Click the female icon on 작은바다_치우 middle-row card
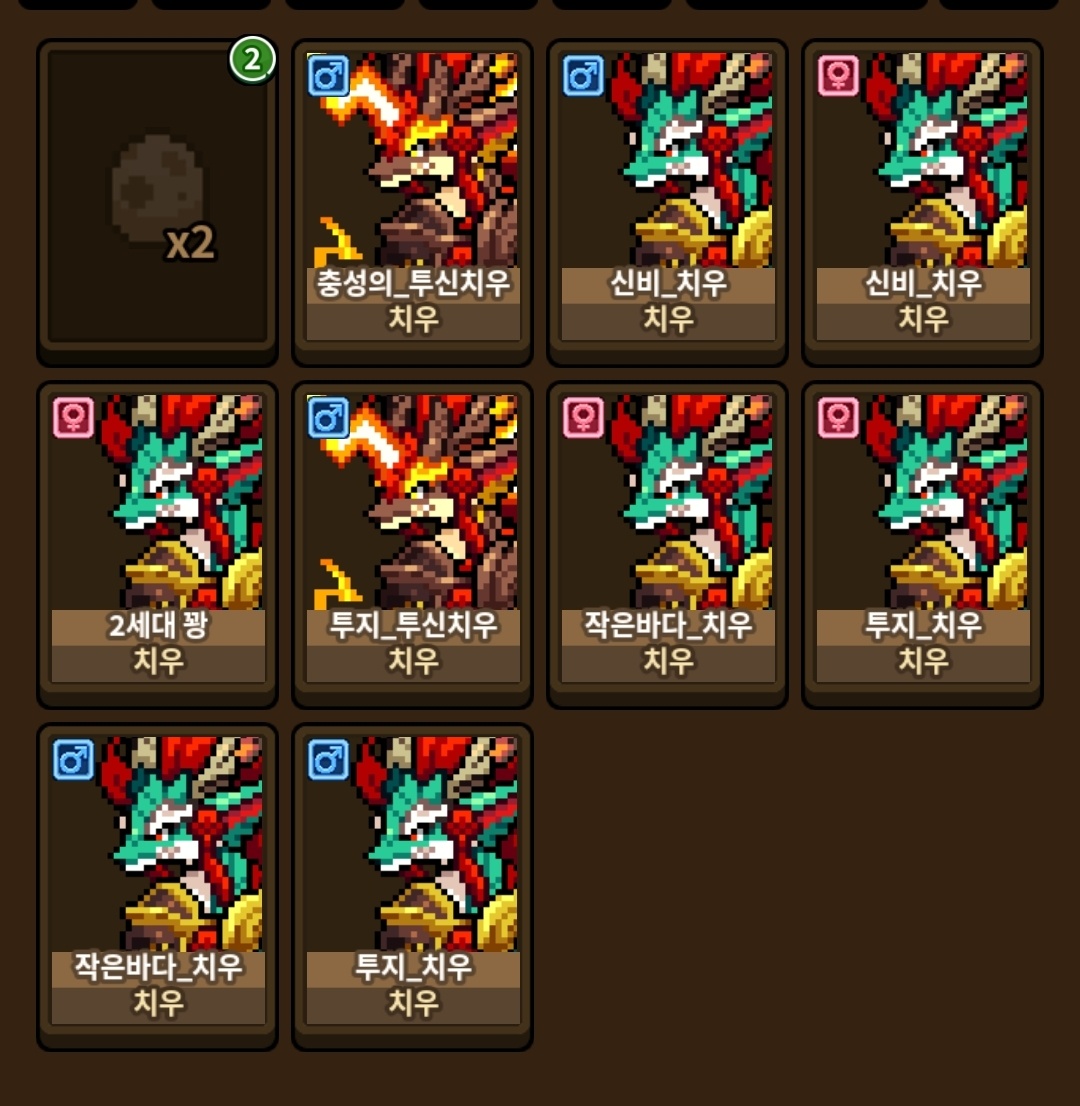 point(583,417)
